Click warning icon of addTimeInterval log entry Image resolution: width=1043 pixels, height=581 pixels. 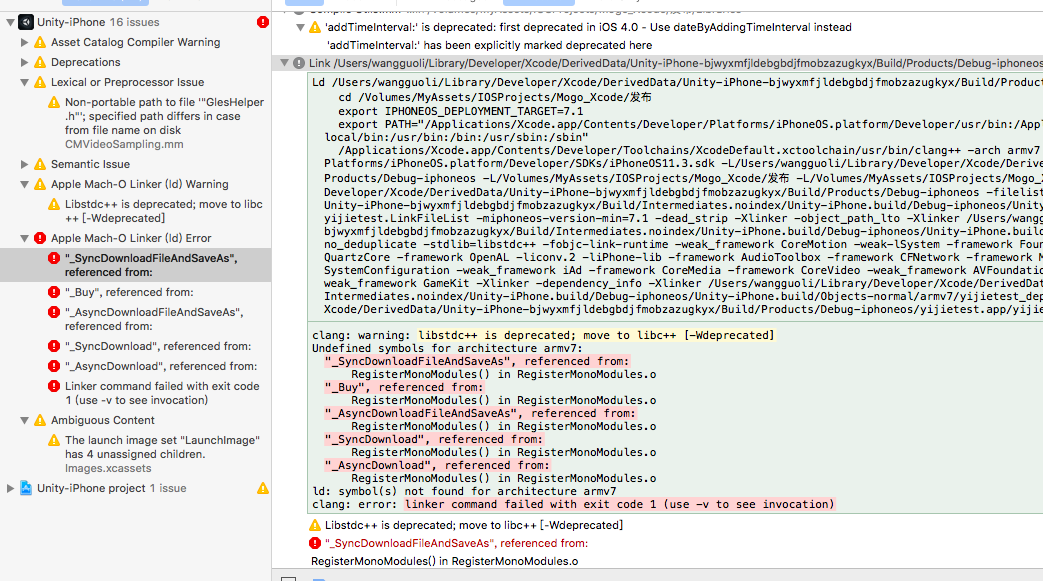pyautogui.click(x=315, y=27)
